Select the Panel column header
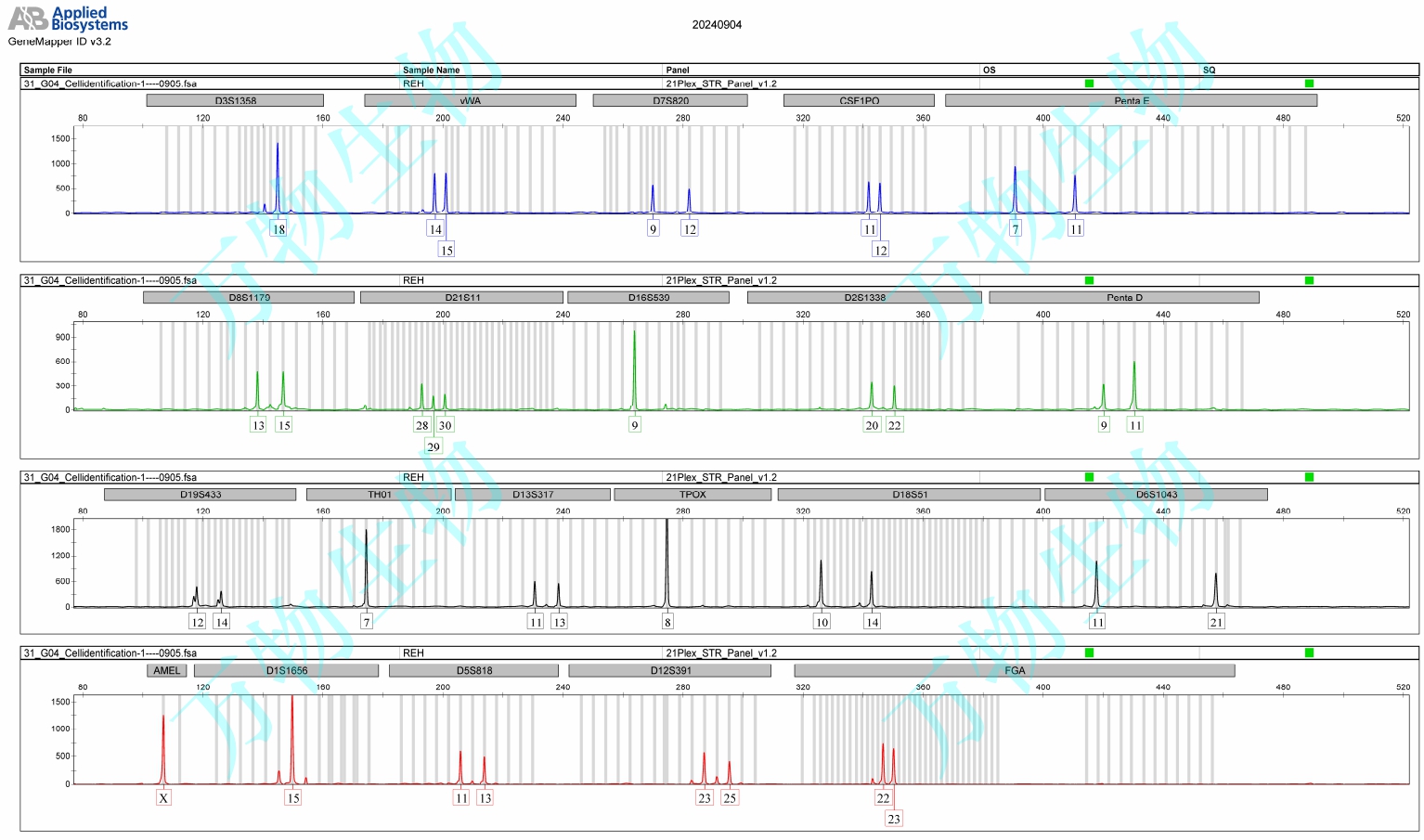Viewport: 1424px width, 840px height. 678,70
